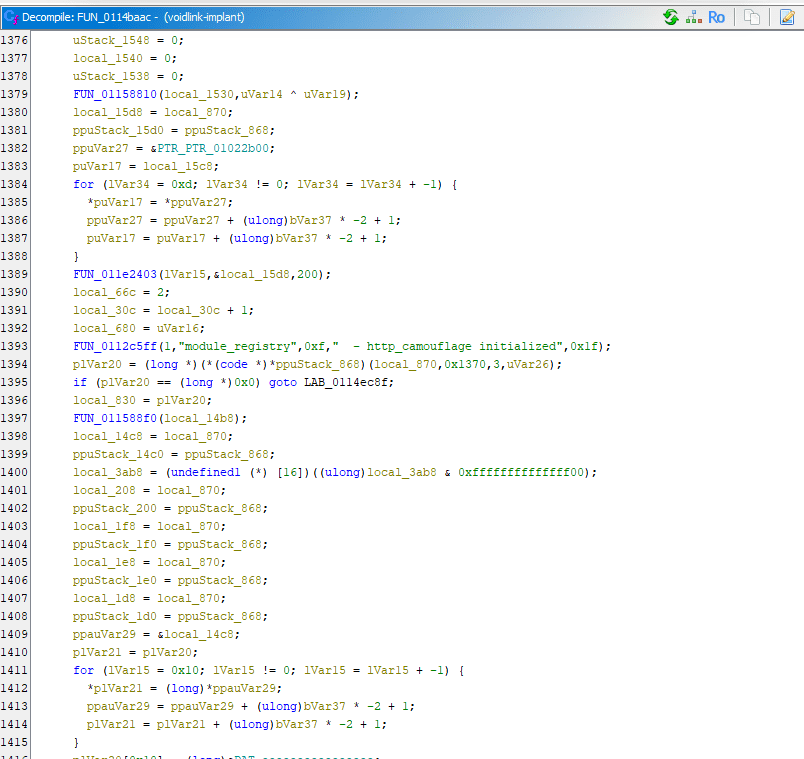Click the green re-decompile refresh icon
Image resolution: width=804 pixels, height=759 pixels.
[671, 17]
